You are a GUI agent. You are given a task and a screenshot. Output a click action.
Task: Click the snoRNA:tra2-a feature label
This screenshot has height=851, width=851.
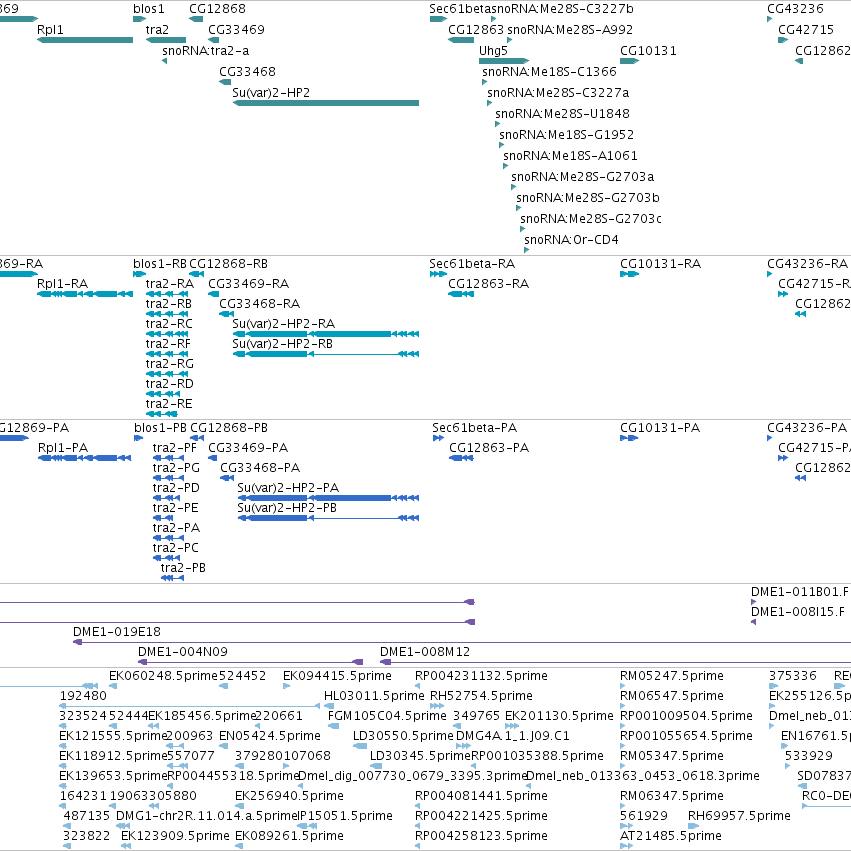[x=206, y=51]
